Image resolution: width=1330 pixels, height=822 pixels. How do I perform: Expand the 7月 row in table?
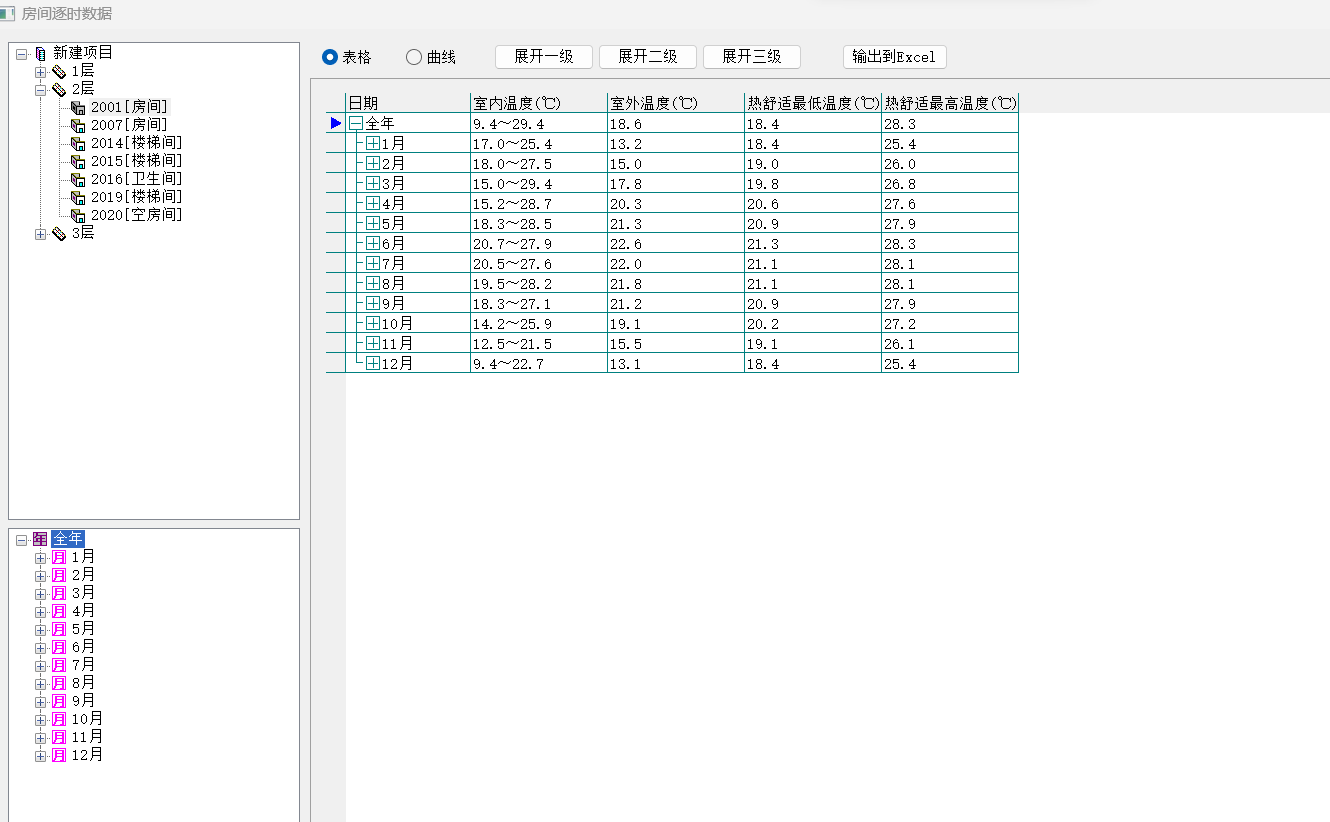[x=373, y=264]
